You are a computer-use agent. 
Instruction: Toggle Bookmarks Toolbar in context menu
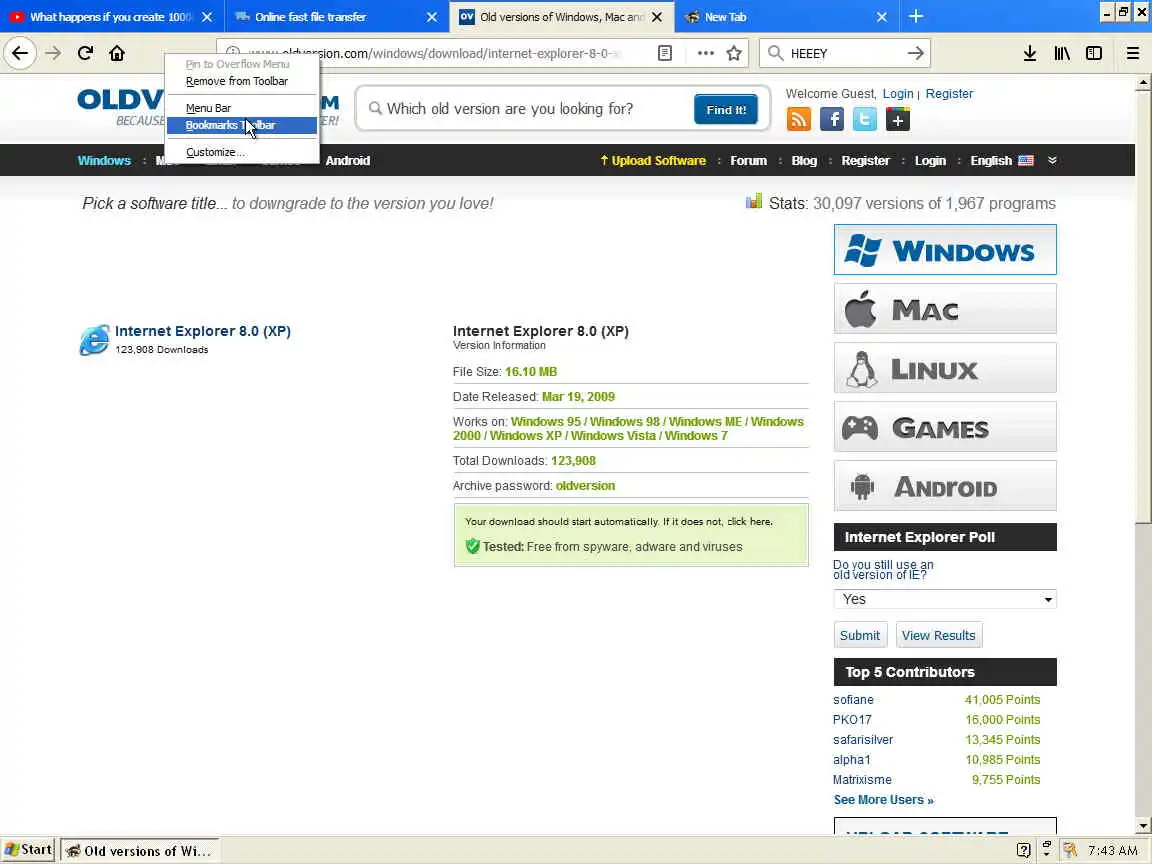point(242,126)
